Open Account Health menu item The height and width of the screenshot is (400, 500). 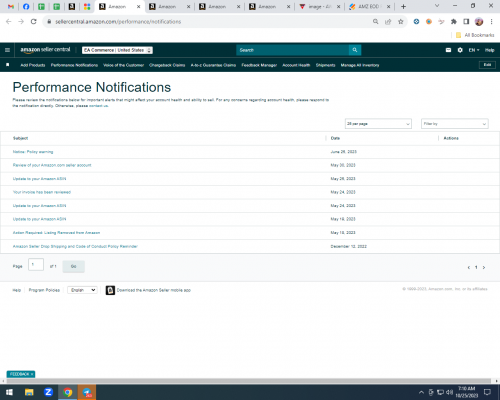pos(296,65)
